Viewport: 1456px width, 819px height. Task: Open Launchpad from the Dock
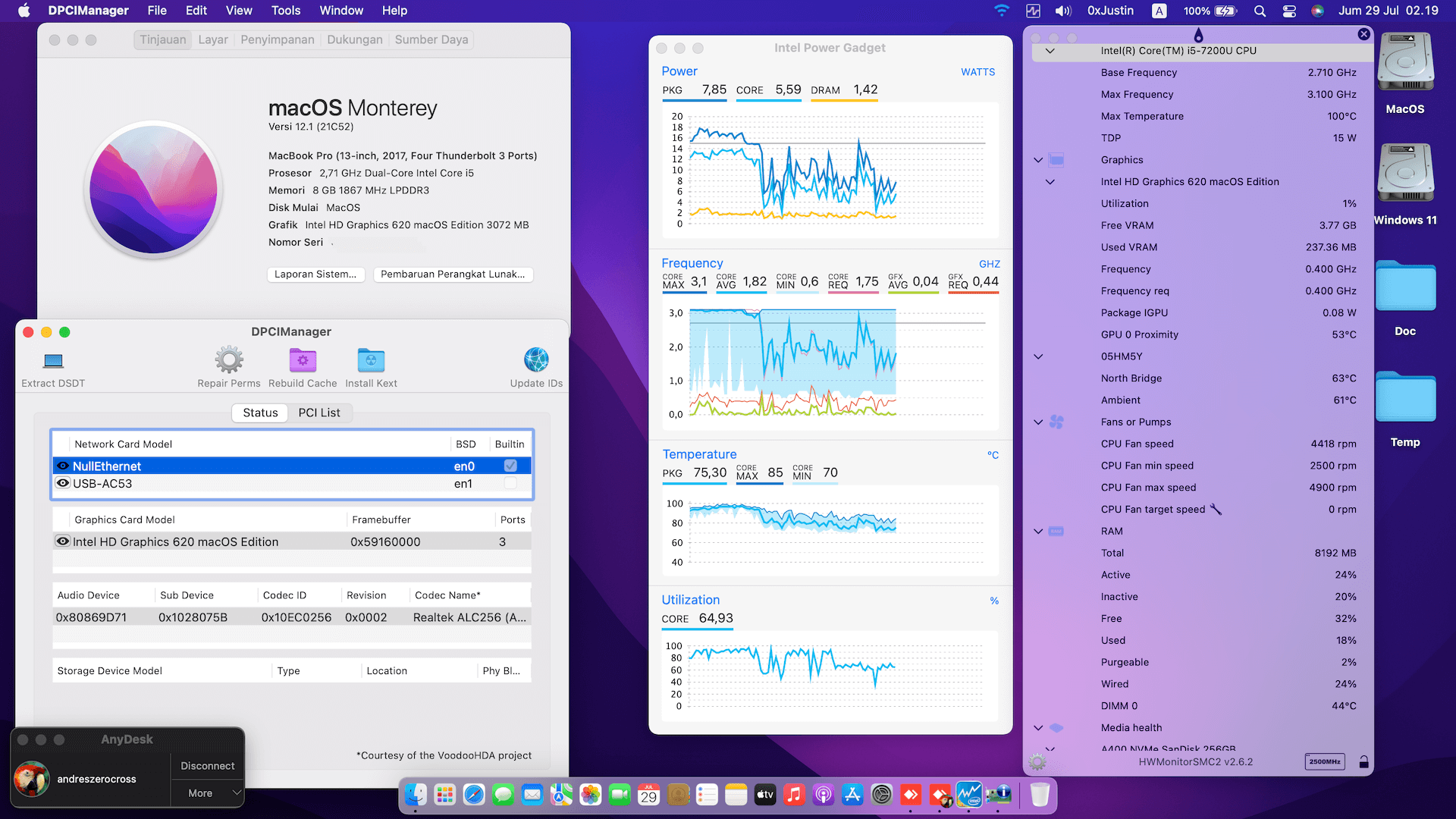pyautogui.click(x=445, y=794)
